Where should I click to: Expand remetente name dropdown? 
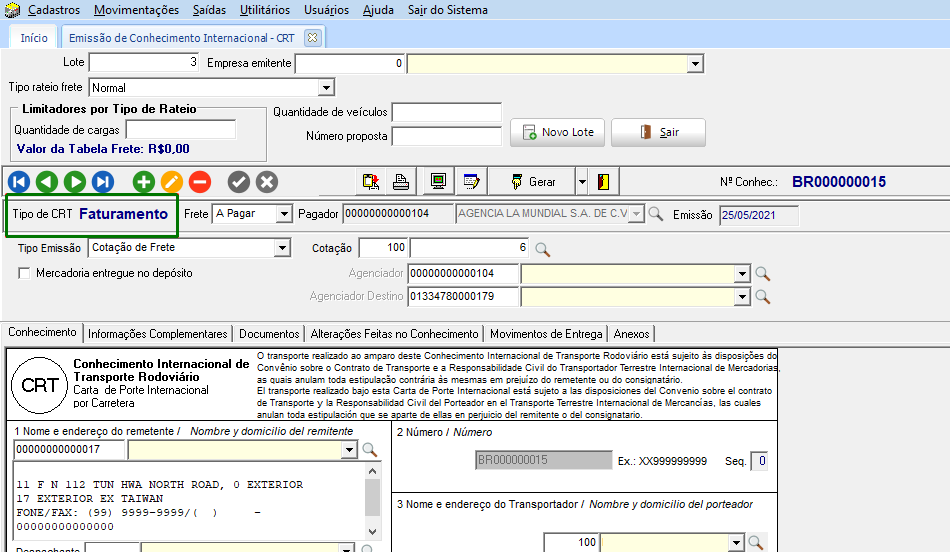(349, 450)
